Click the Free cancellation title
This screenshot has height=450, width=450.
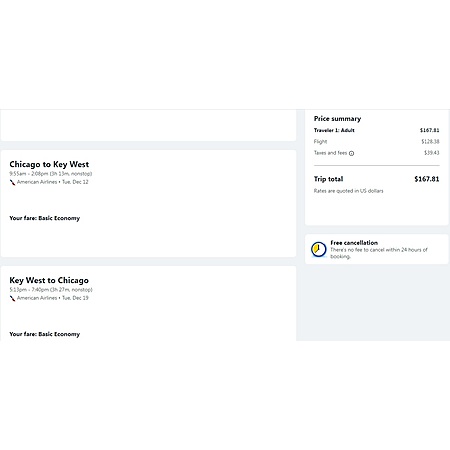coord(354,243)
